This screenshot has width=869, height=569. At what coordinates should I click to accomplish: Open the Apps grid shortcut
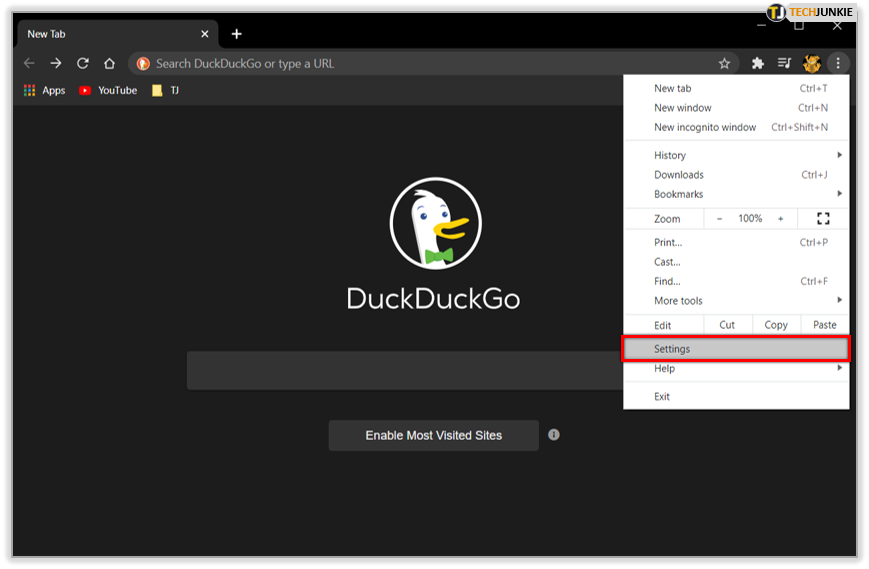click(x=44, y=90)
